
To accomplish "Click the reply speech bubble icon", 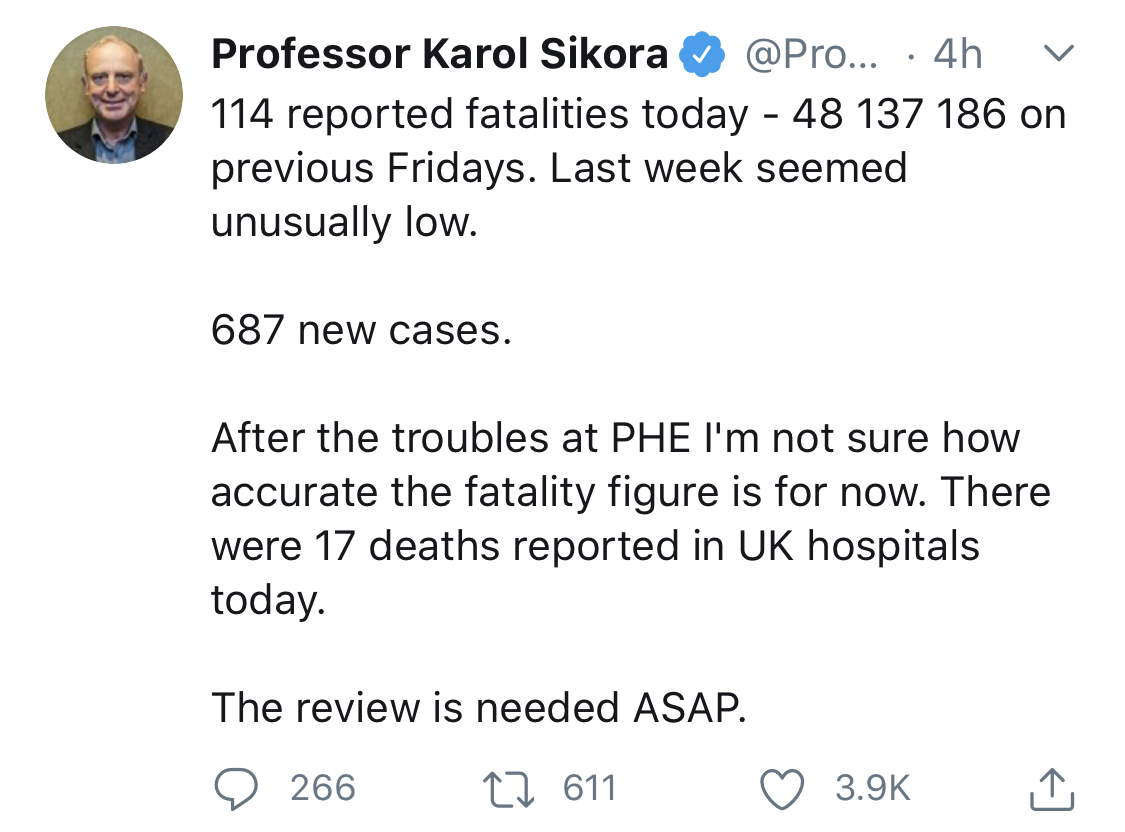I will [237, 788].
